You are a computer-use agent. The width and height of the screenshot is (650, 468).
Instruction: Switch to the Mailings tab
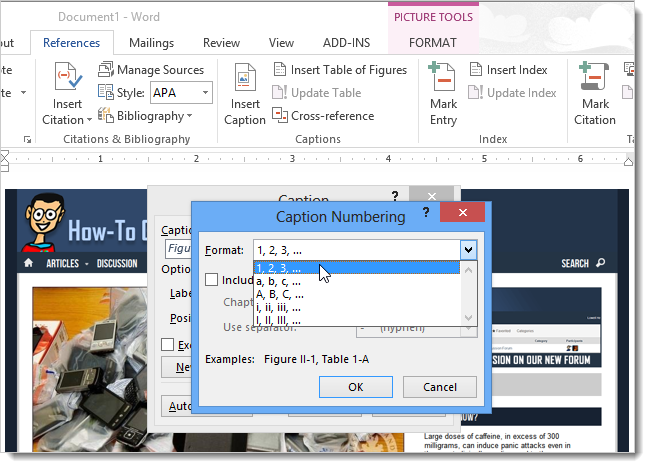click(151, 43)
